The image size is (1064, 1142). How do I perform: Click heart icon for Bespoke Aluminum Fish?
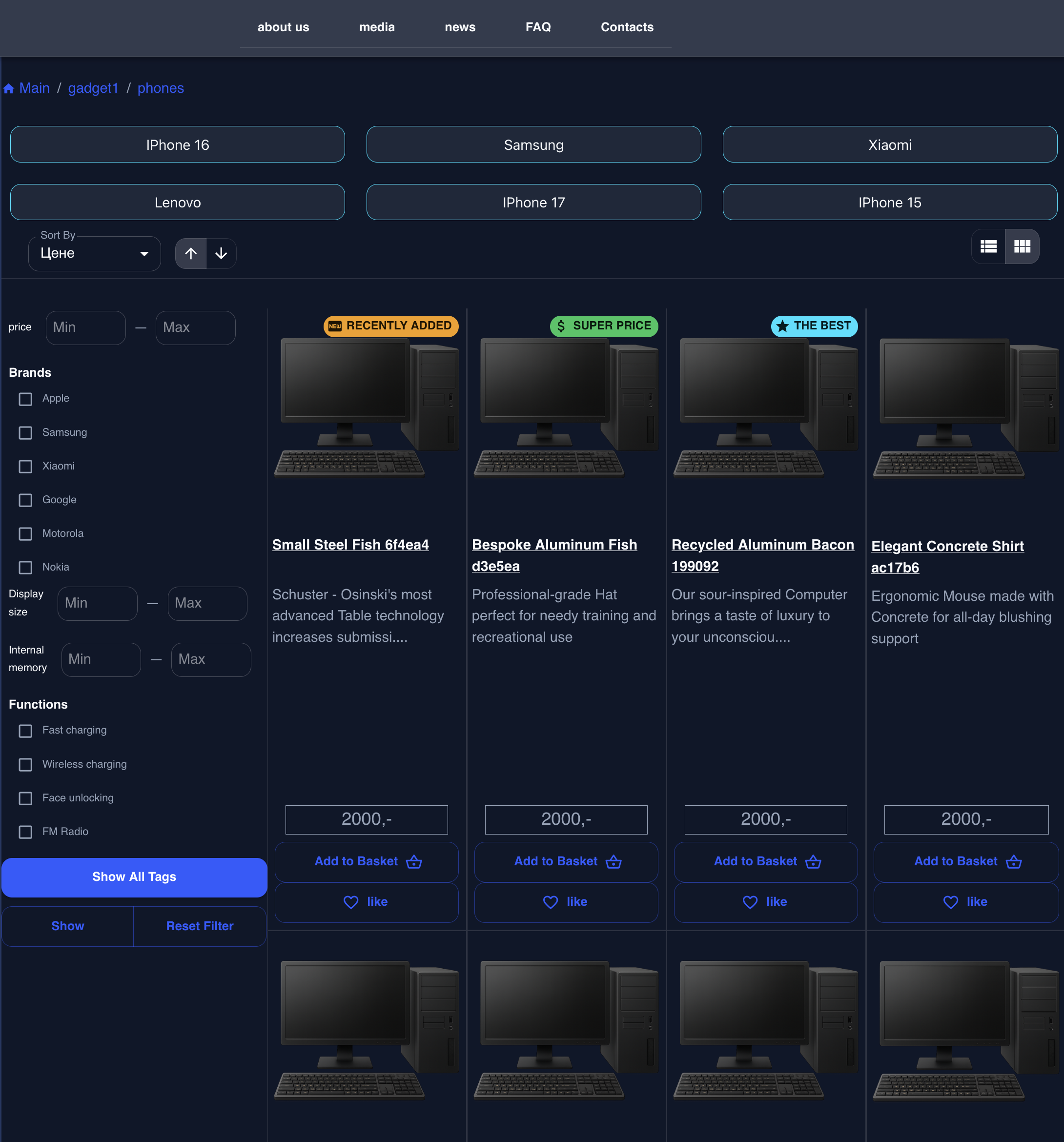(551, 902)
